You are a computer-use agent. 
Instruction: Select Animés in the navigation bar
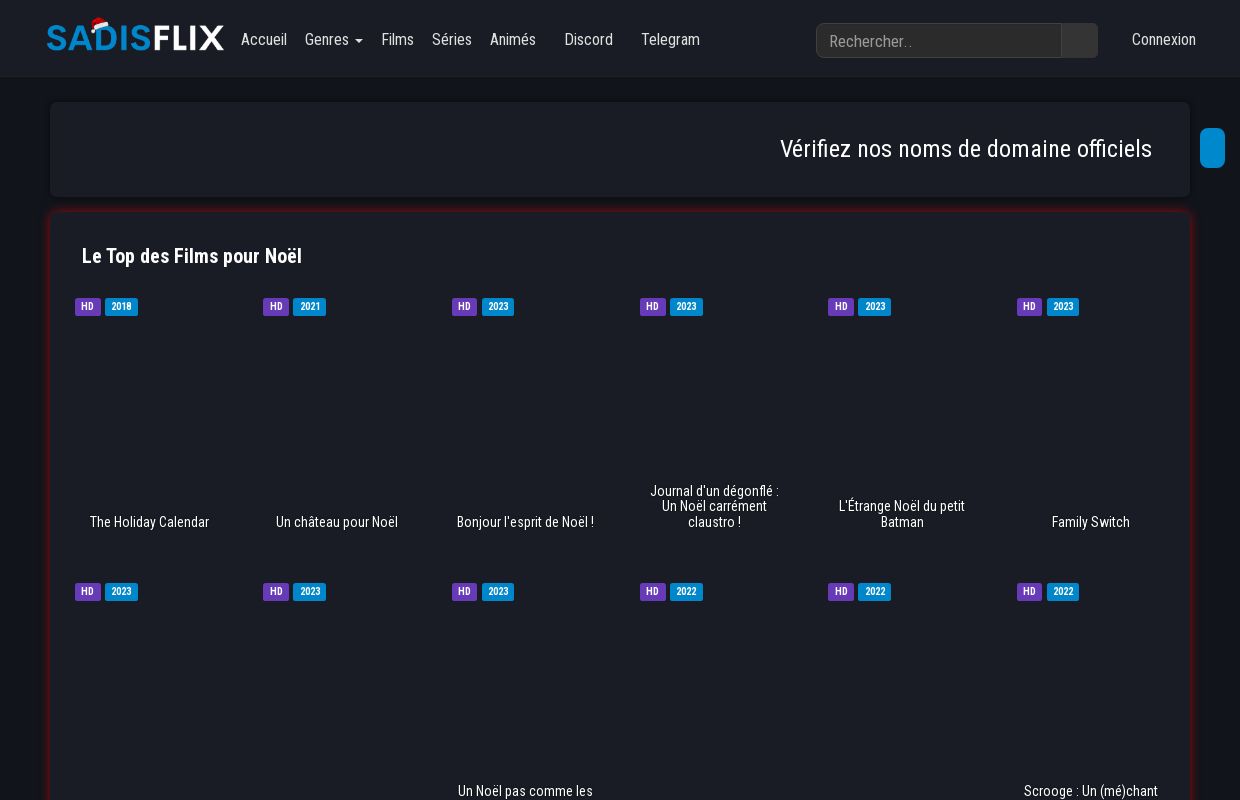(x=513, y=40)
